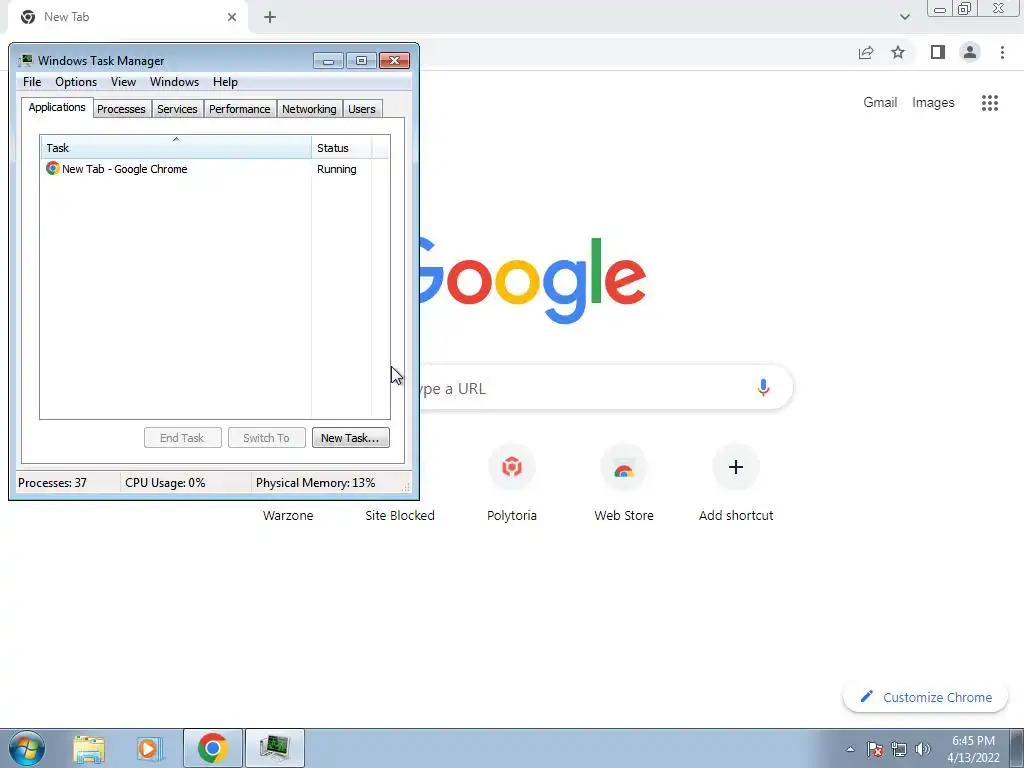Toggle Chrome's side panel icon
This screenshot has width=1024, height=768.
(x=938, y=52)
